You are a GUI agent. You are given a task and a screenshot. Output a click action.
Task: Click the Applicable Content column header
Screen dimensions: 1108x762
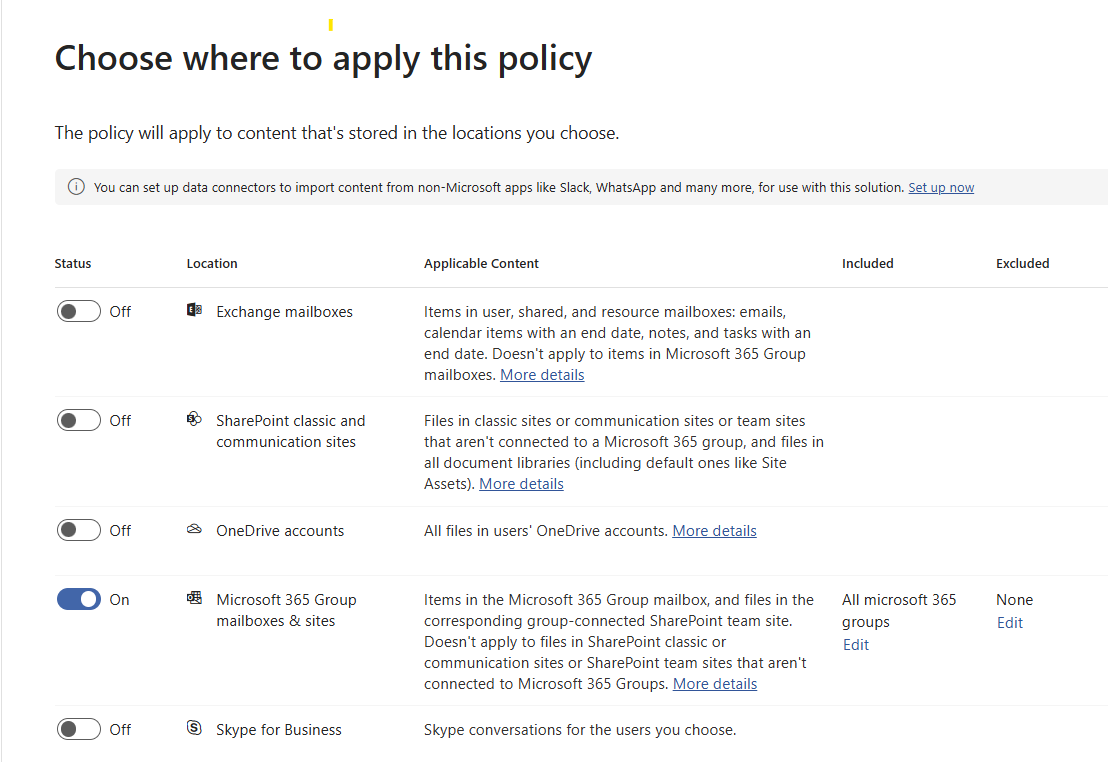pyautogui.click(x=481, y=264)
